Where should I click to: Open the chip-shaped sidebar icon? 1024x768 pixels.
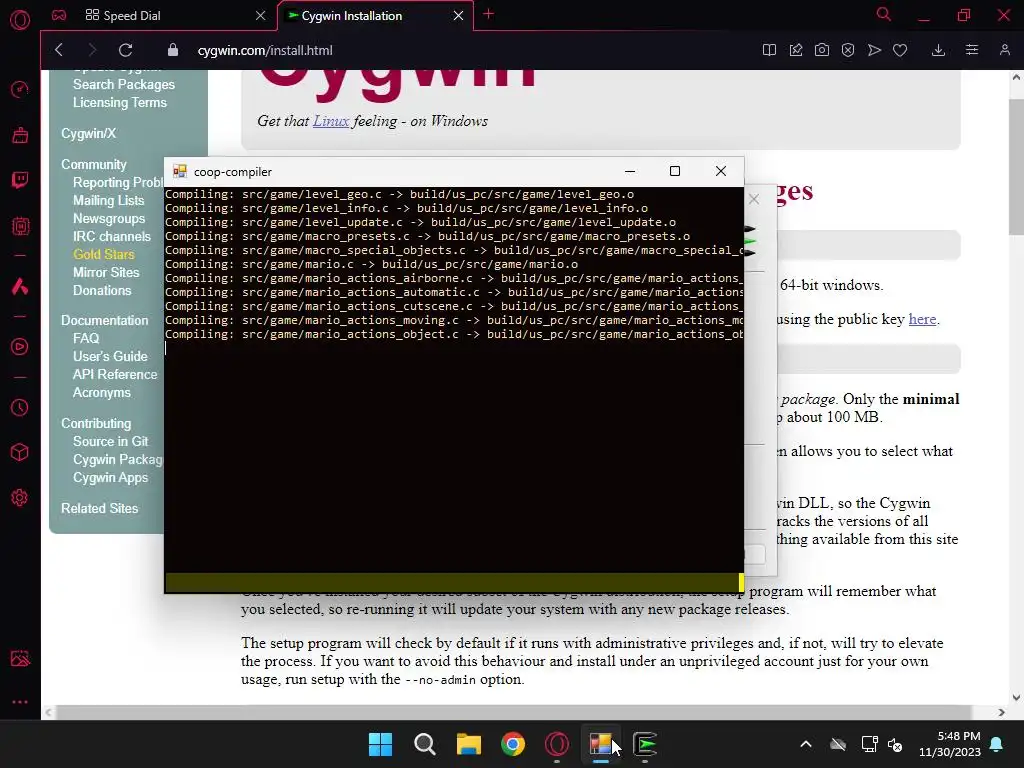pos(20,226)
